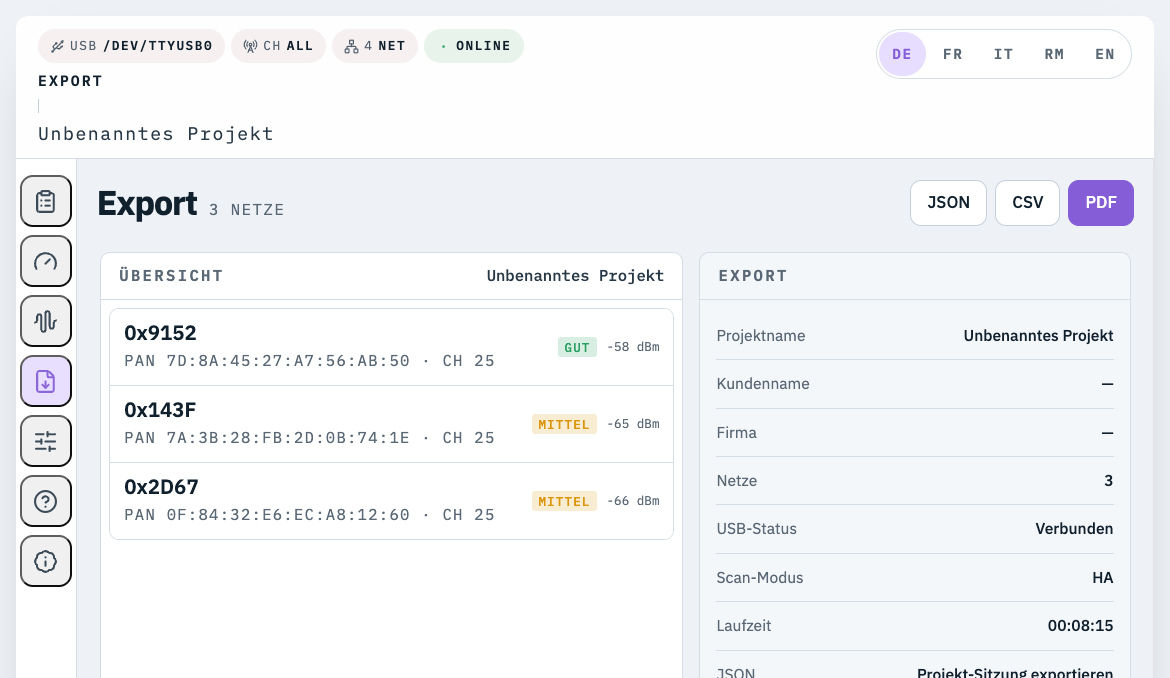
Task: Export data as PDF
Action: pyautogui.click(x=1100, y=202)
